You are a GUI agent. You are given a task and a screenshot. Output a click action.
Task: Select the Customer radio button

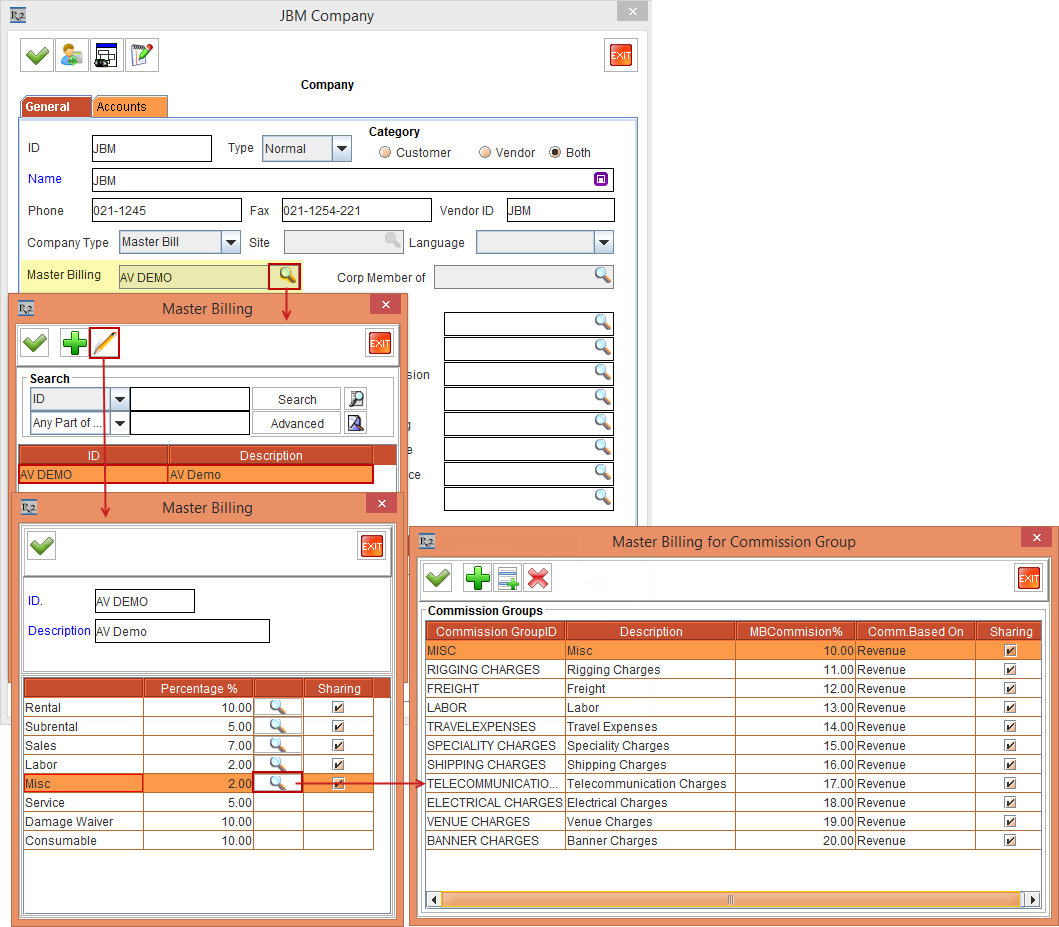click(x=384, y=153)
